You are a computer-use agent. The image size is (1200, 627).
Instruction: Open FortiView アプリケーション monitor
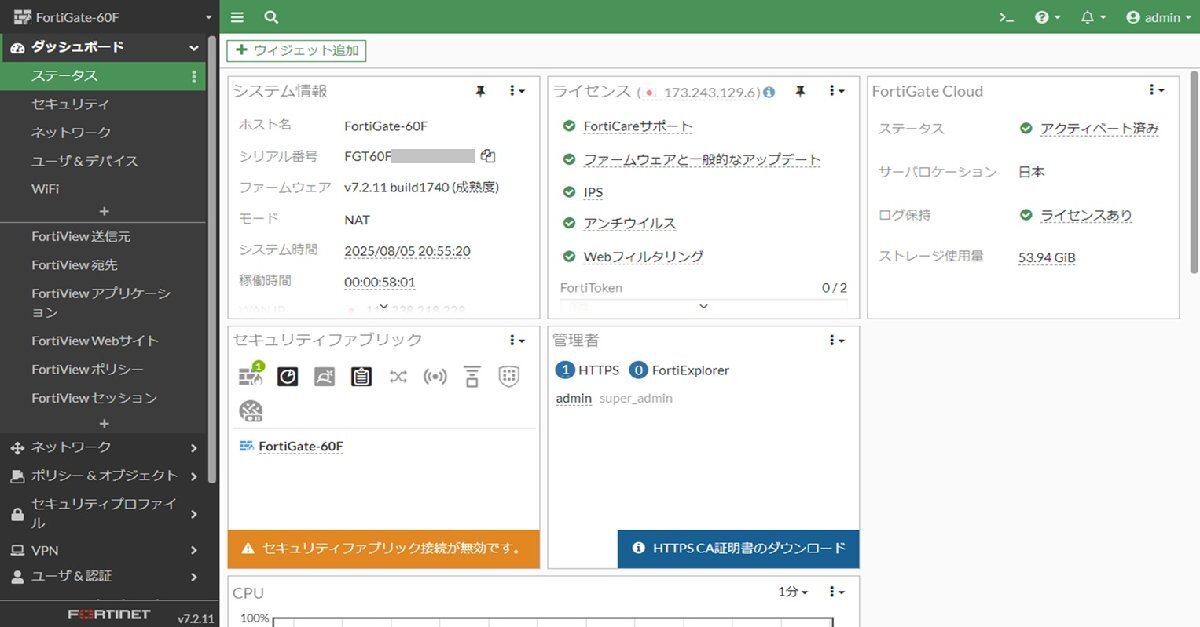pos(103,303)
